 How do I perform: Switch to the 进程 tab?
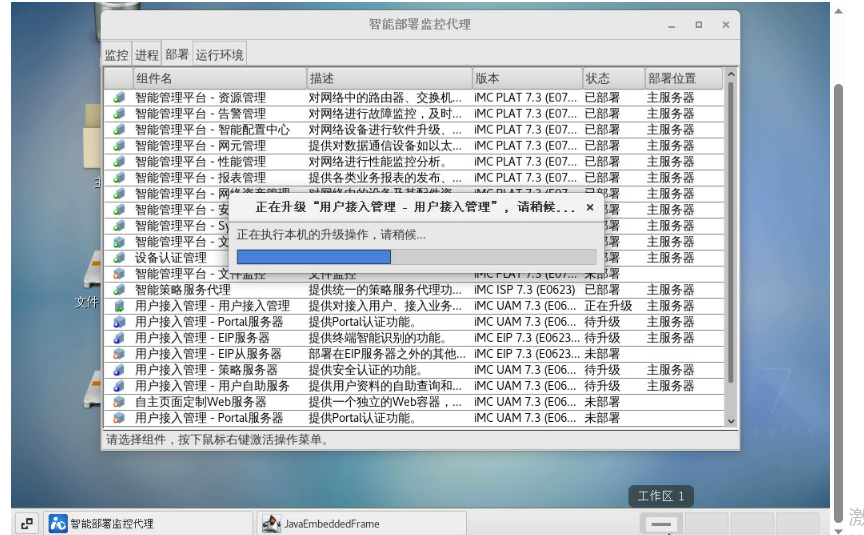click(x=147, y=55)
